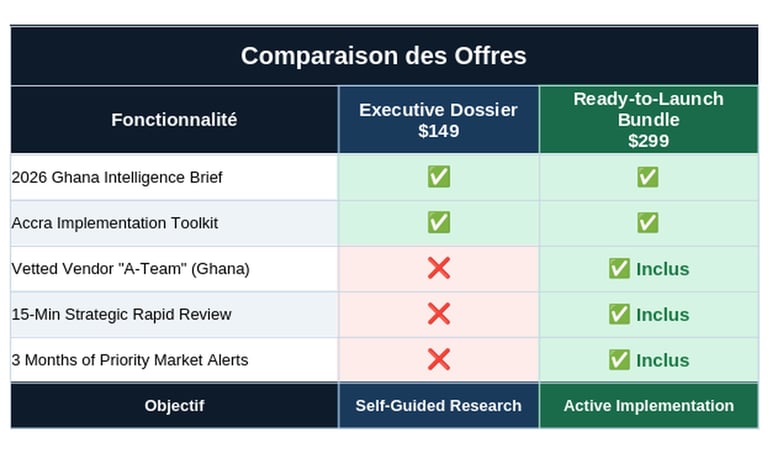Click Inclus checkmark for 15-Min Strategic Rapid Review
This screenshot has width=768, height=453.
[x=619, y=314]
